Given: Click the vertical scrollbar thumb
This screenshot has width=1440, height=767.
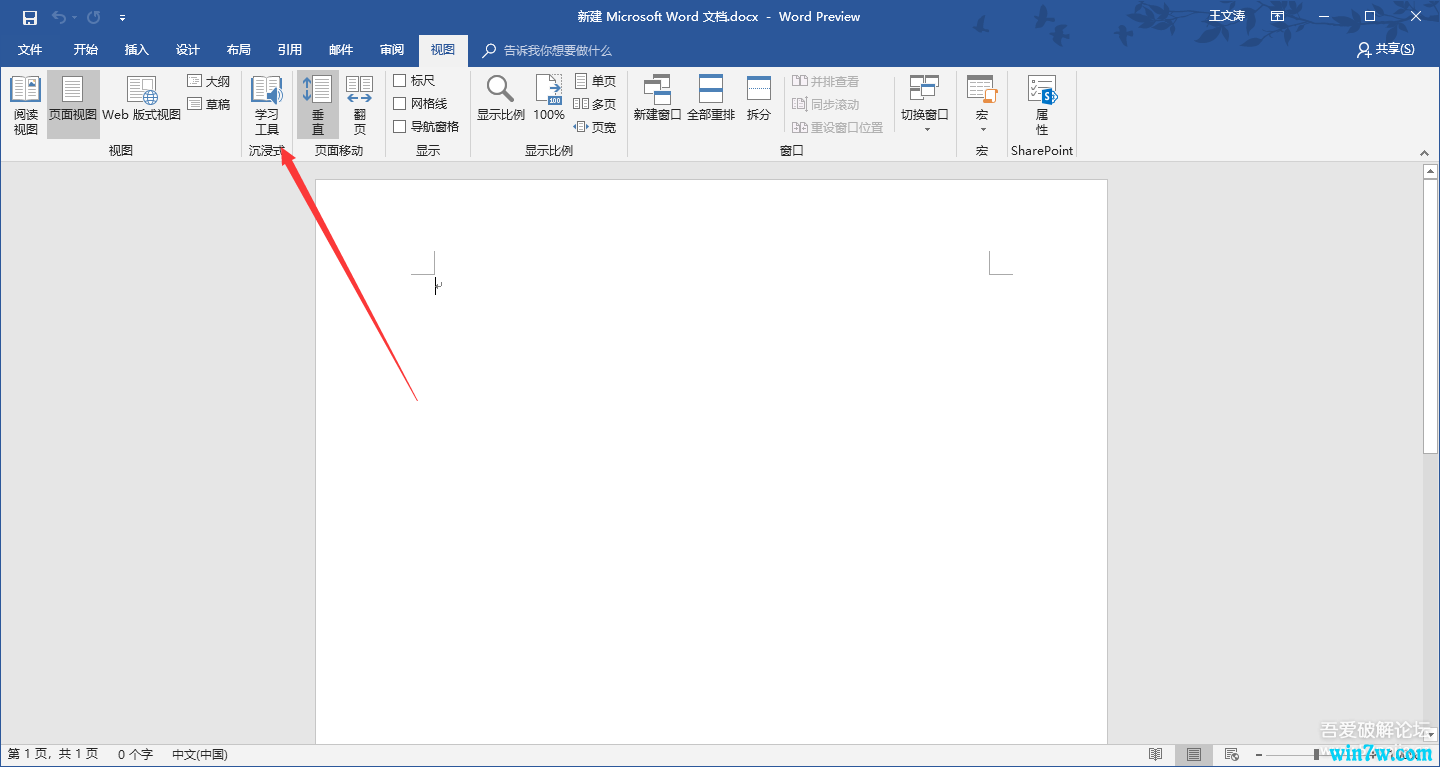Looking at the screenshot, I should click(x=1431, y=317).
